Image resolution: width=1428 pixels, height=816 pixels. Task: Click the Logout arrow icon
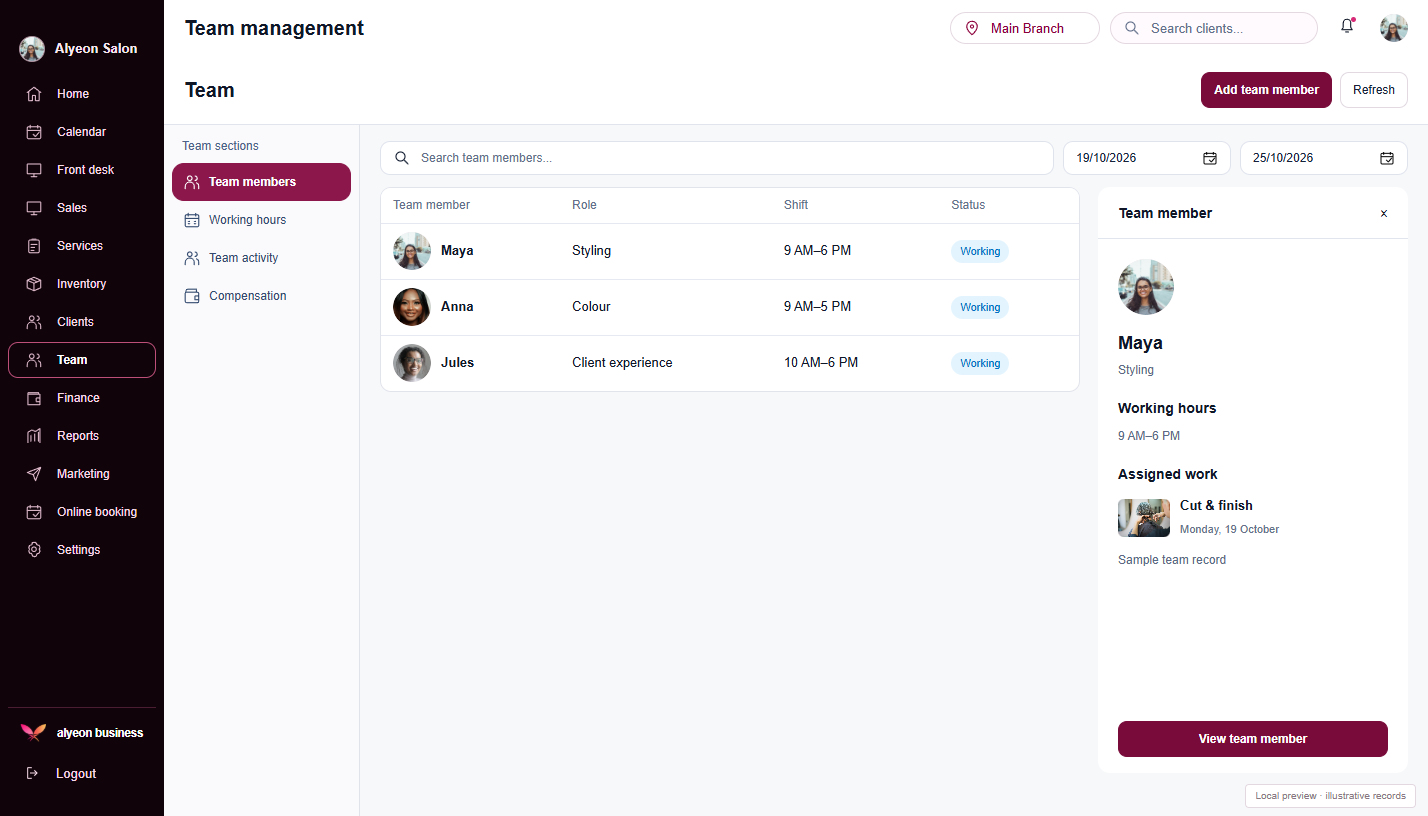click(32, 773)
